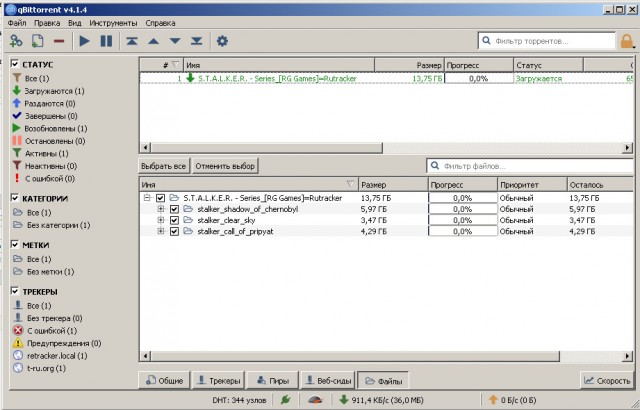
Task: Switch to the Общие tab
Action: point(164,381)
